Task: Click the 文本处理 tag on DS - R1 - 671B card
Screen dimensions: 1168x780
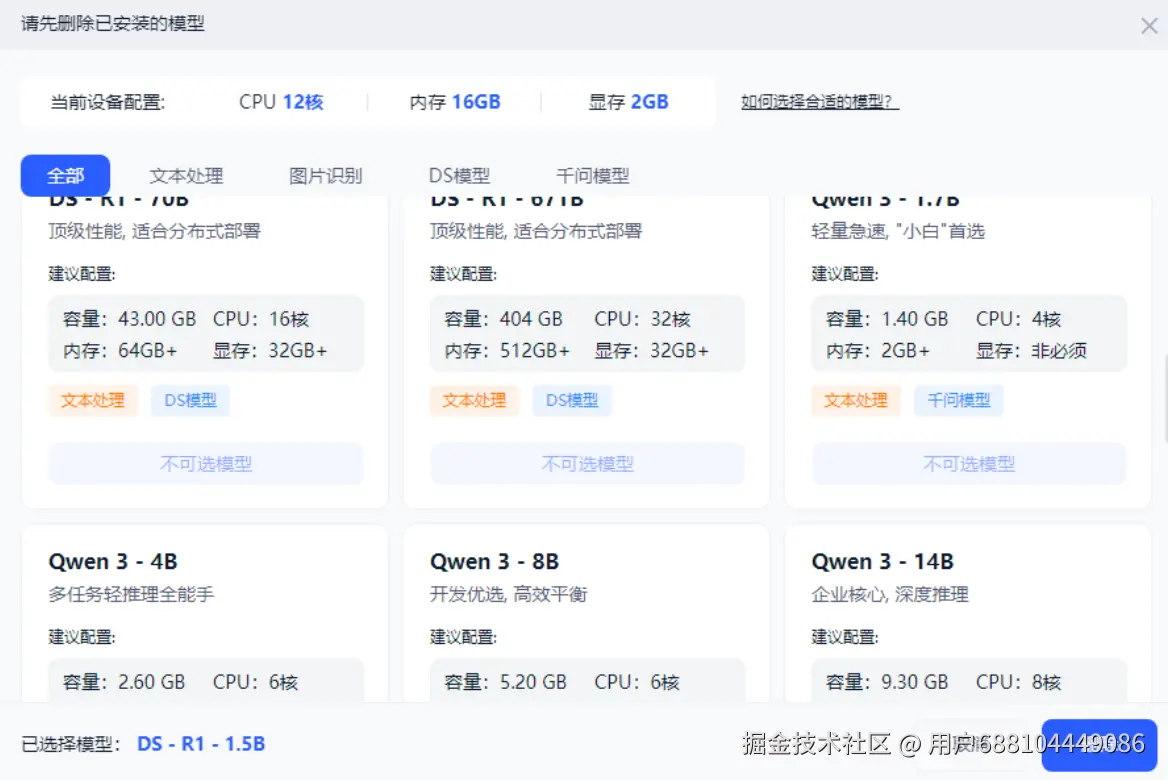Action: pyautogui.click(x=474, y=400)
